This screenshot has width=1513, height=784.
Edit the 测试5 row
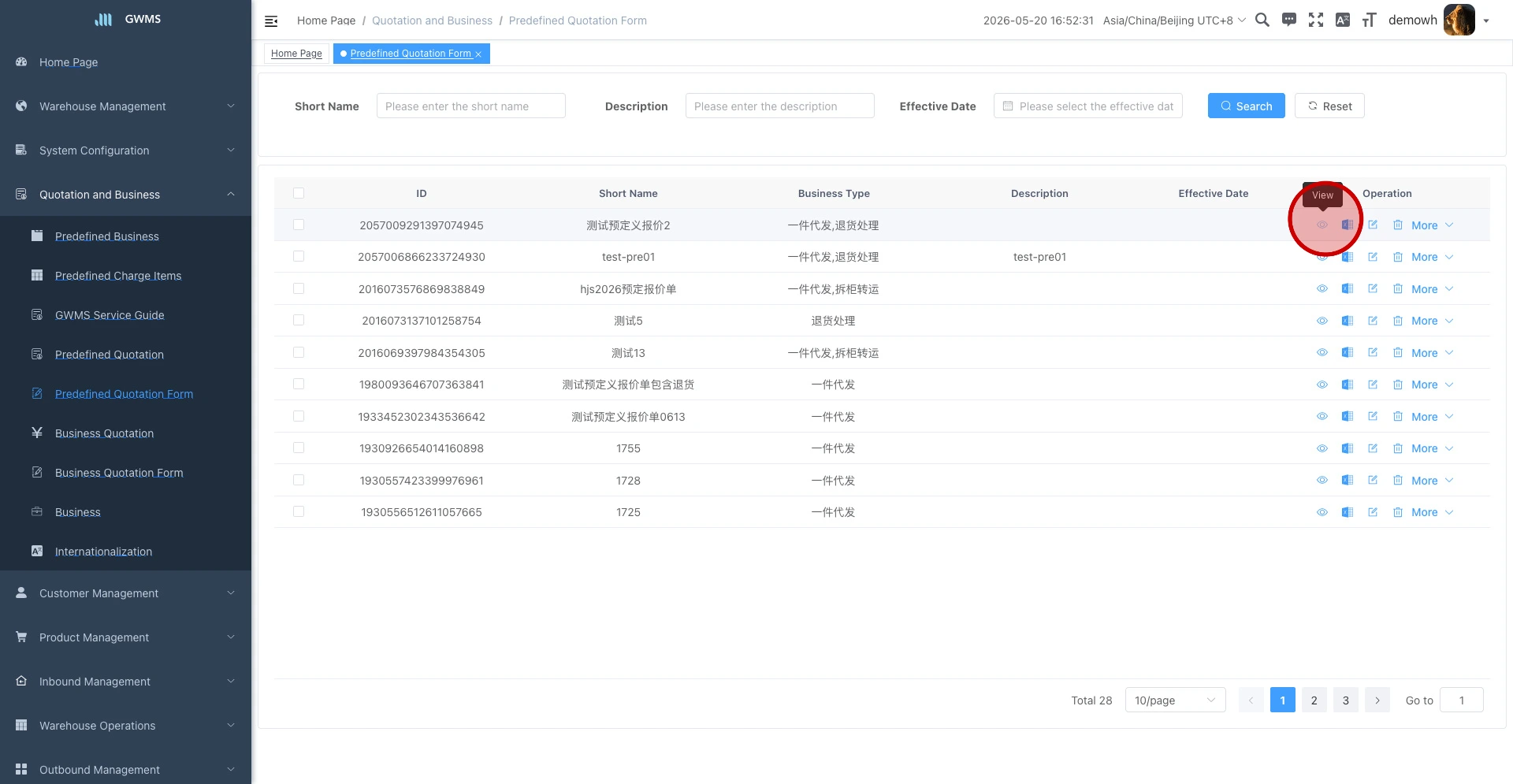coord(1373,321)
